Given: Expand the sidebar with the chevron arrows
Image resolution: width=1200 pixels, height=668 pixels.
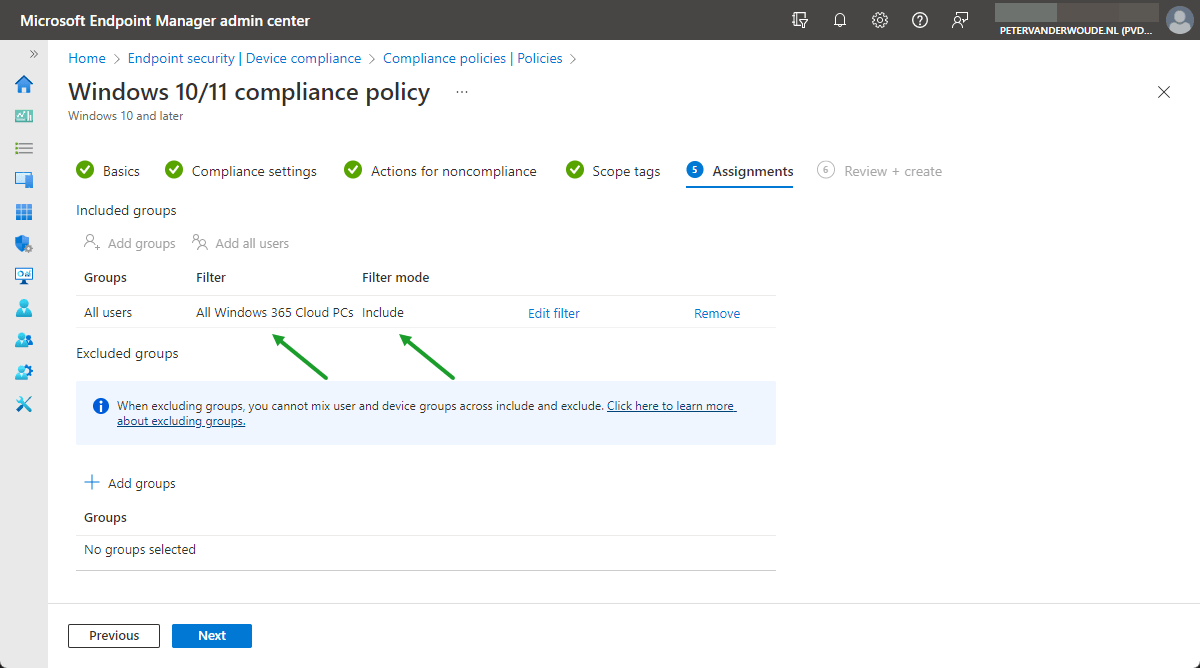Looking at the screenshot, I should point(33,55).
